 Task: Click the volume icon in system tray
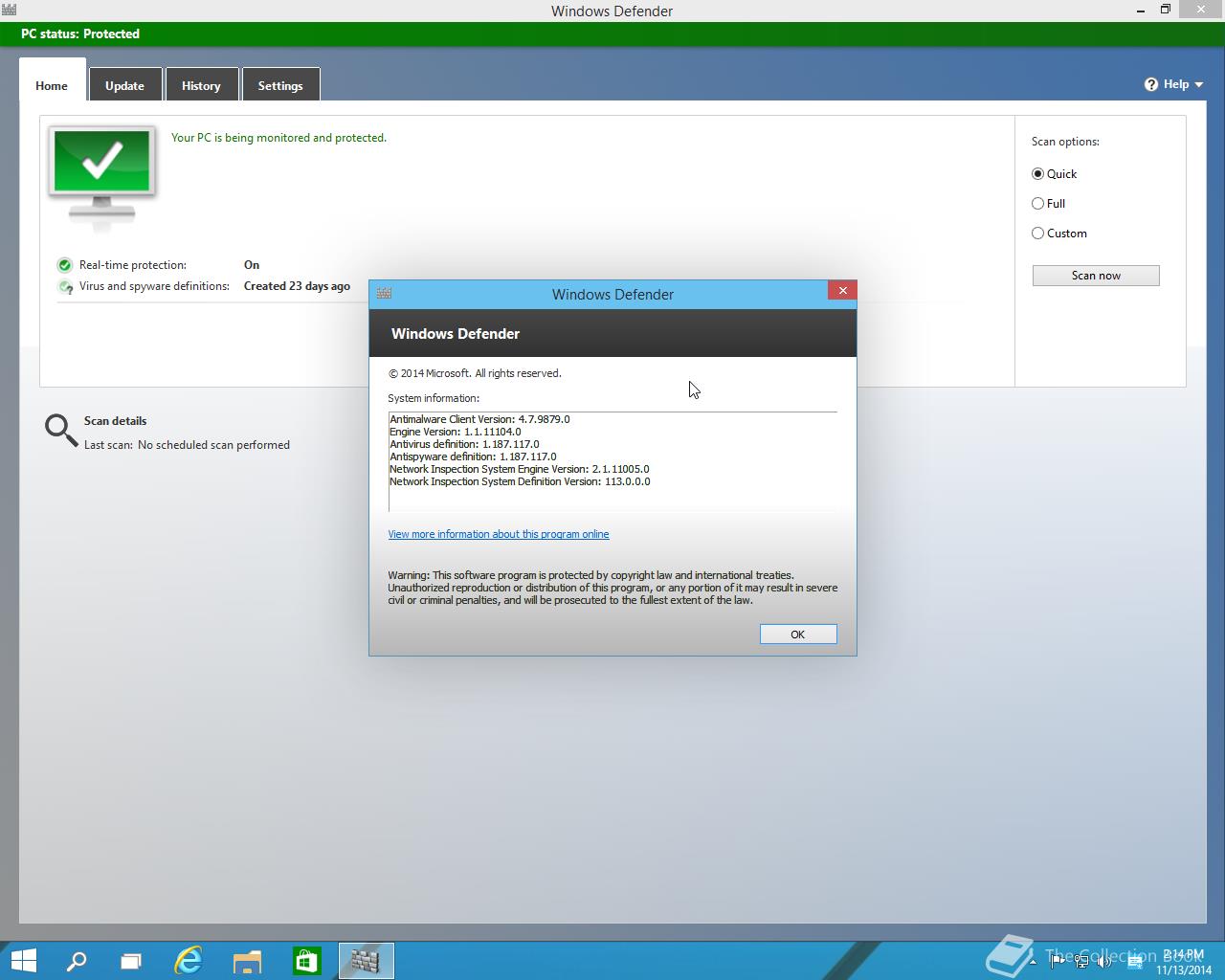point(1104,961)
